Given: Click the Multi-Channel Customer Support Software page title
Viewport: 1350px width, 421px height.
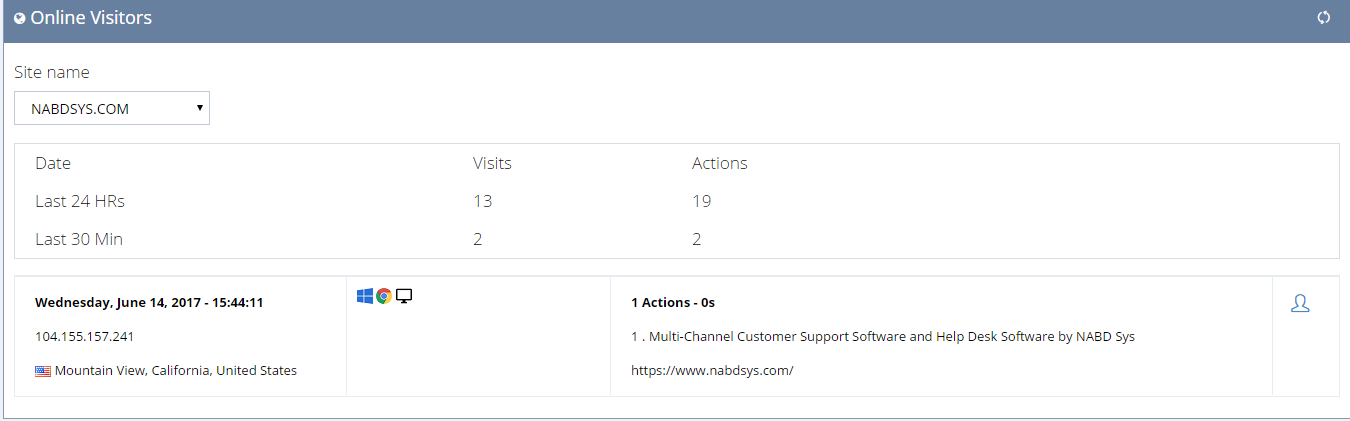Looking at the screenshot, I should pos(883,336).
